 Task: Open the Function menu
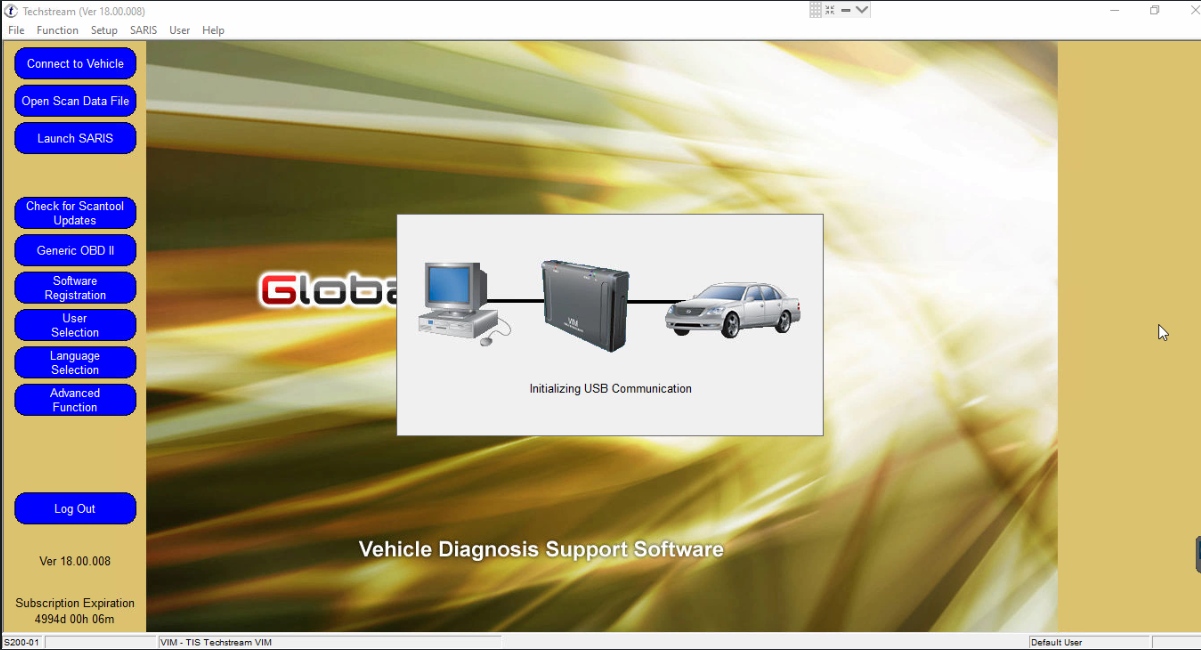(x=57, y=30)
